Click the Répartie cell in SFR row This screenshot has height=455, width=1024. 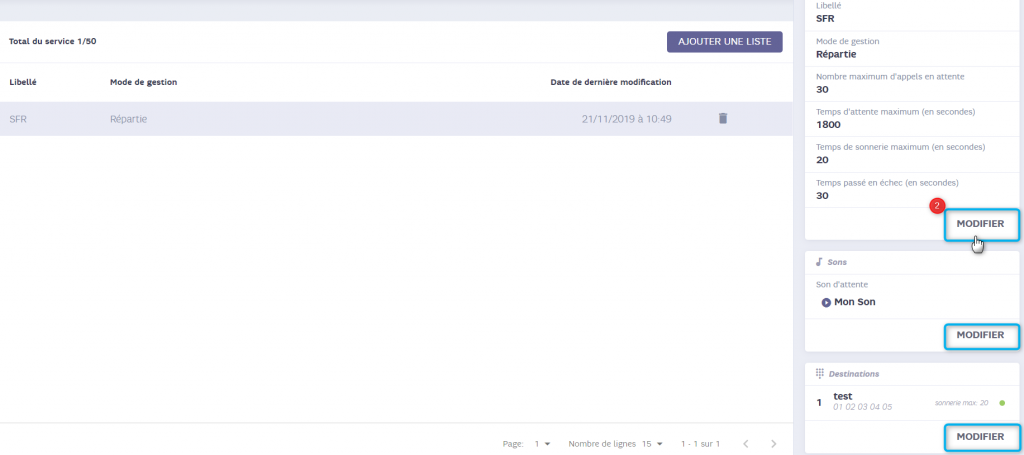pos(129,119)
